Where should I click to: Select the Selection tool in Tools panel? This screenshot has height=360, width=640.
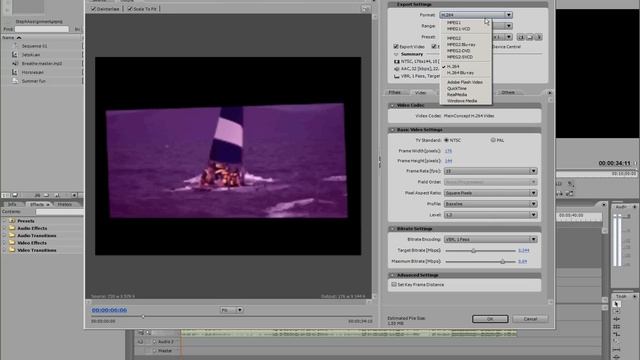click(x=617, y=304)
